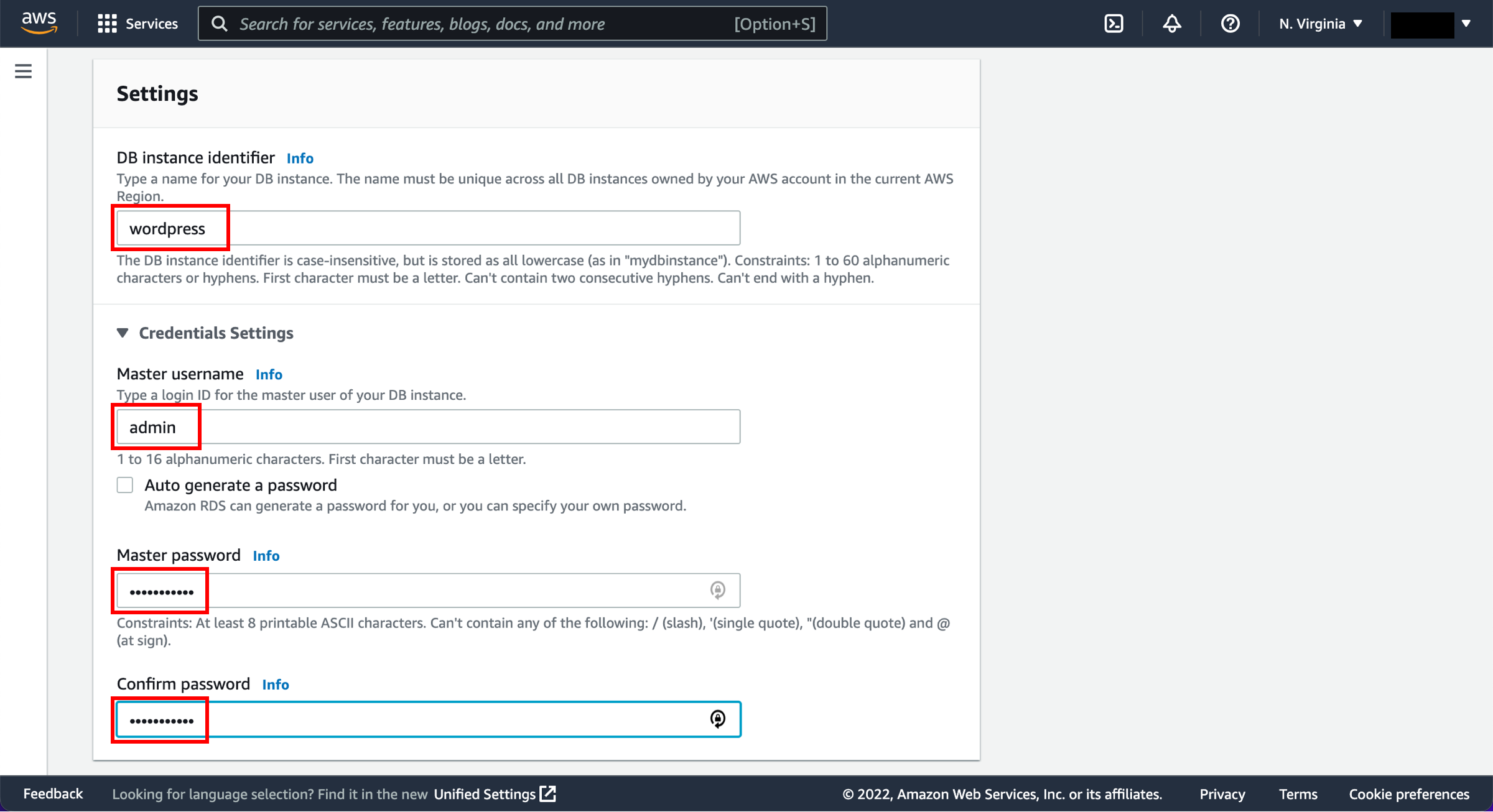This screenshot has width=1493, height=812.
Task: Open the notifications bell
Action: point(1172,24)
